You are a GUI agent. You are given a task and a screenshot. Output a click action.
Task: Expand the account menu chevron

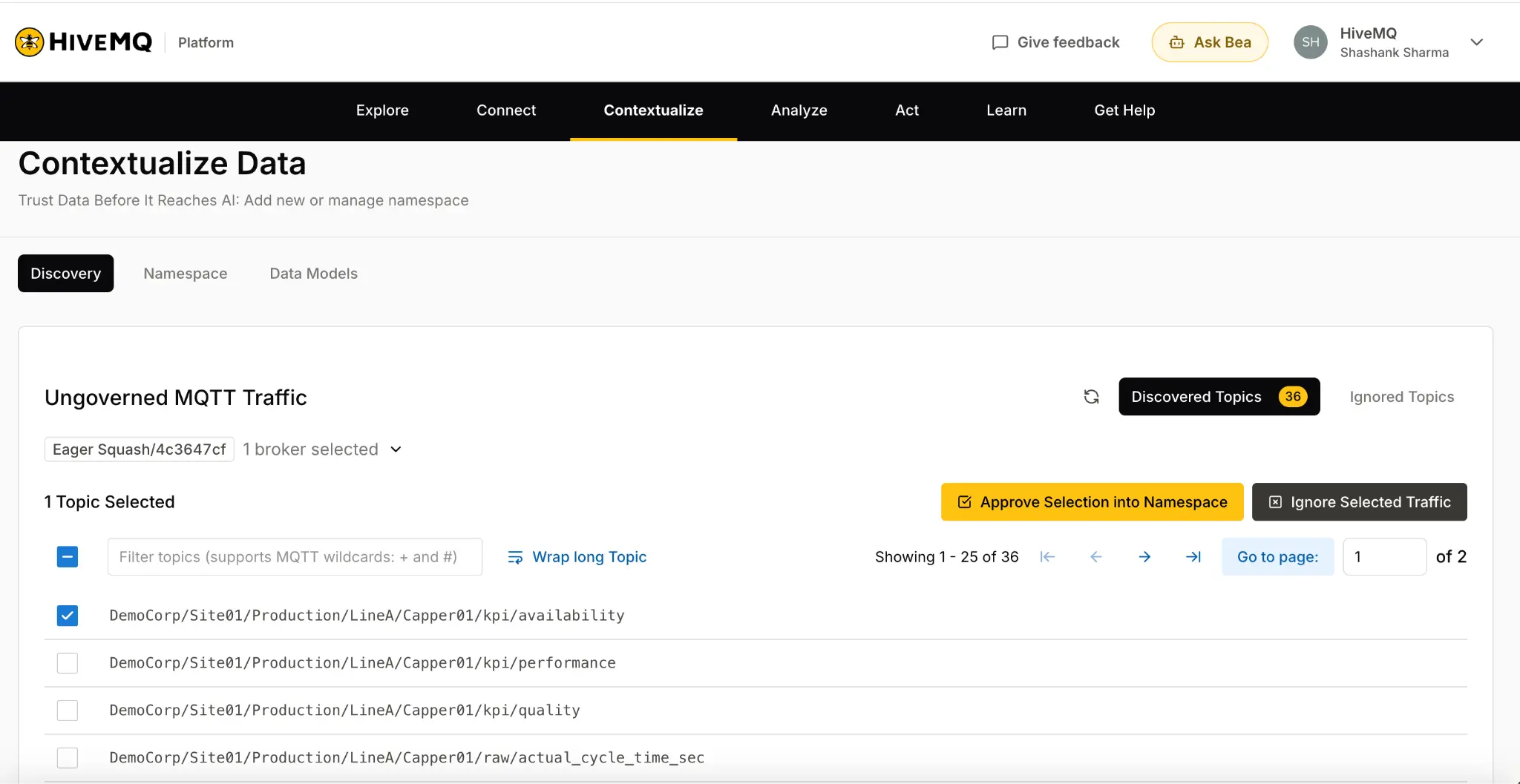[x=1477, y=42]
